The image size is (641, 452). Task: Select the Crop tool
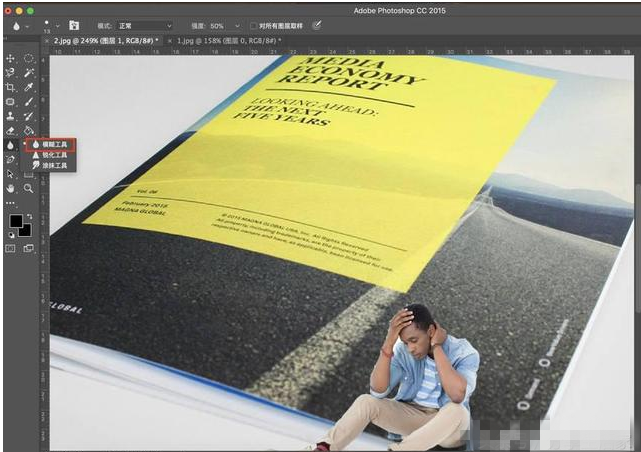pyautogui.click(x=10, y=87)
